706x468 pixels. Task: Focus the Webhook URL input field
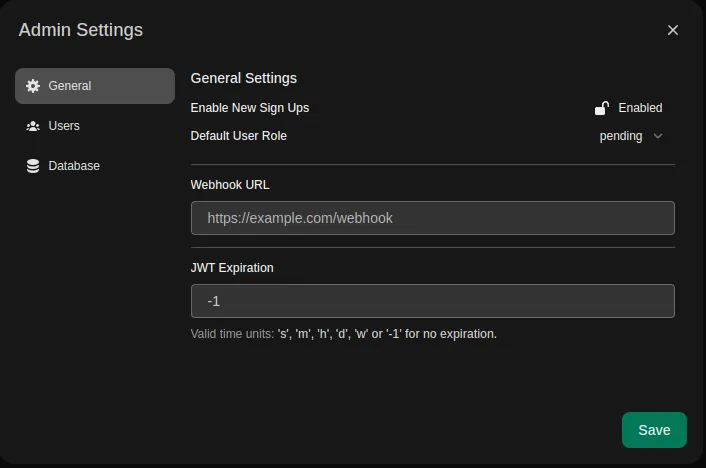point(432,218)
